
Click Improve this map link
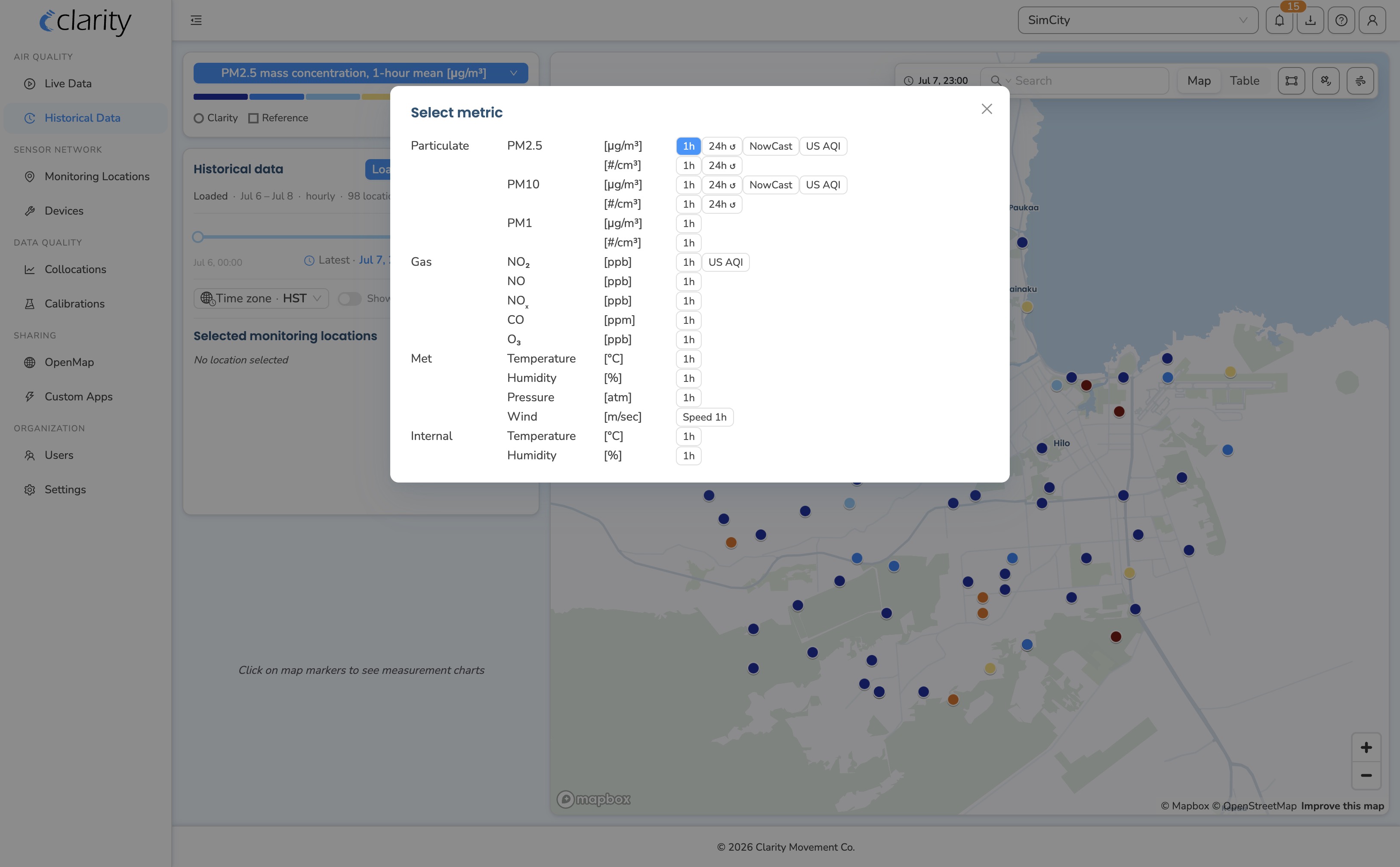click(x=1343, y=806)
